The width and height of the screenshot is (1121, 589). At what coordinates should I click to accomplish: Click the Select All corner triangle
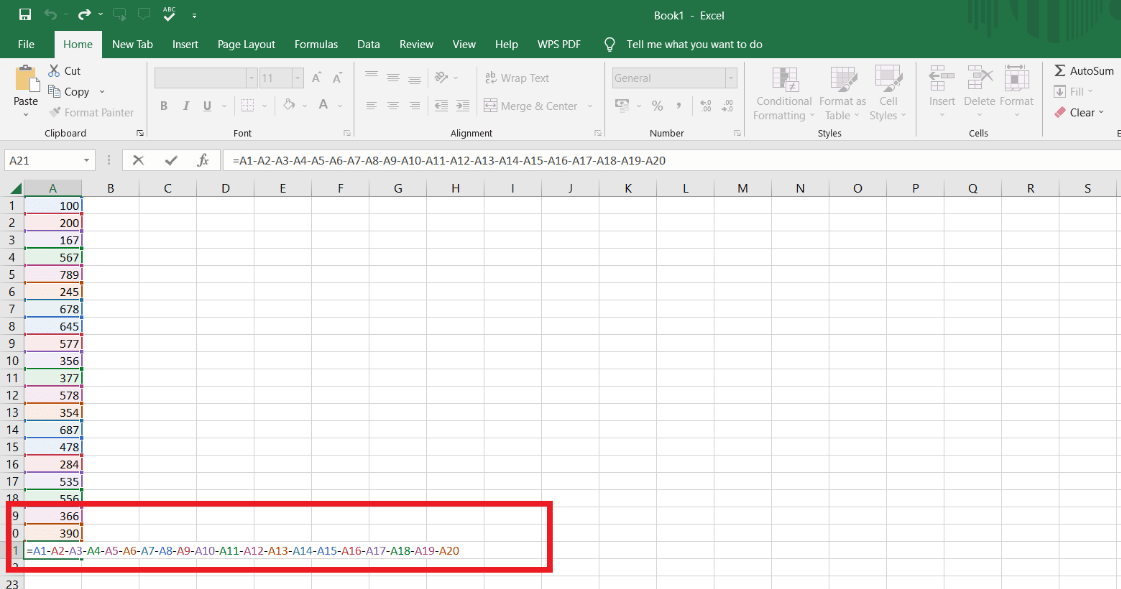pos(15,189)
